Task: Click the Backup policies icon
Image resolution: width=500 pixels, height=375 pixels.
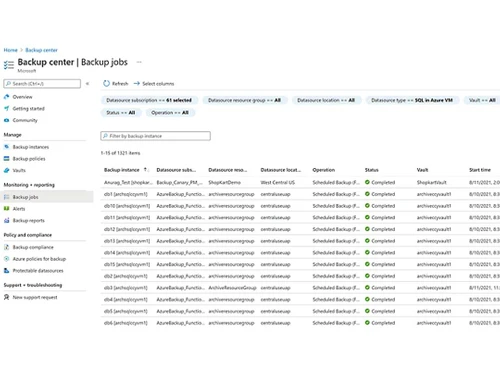Action: pos(6,159)
